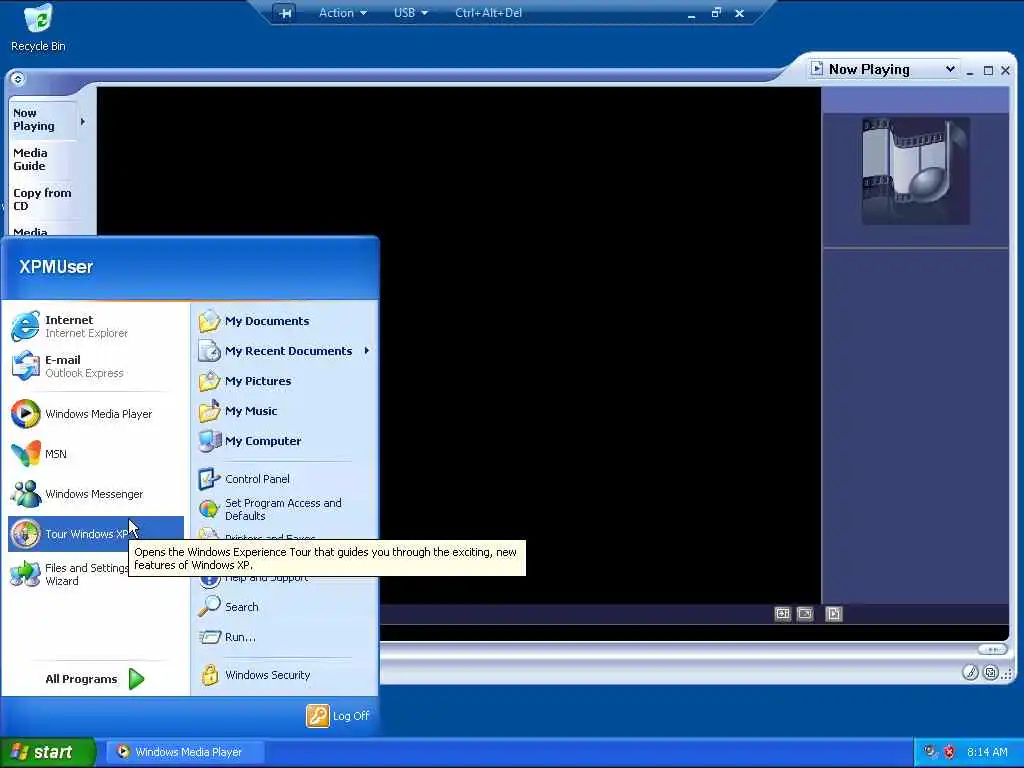Open Set Program Access and Defaults
The image size is (1024, 768).
coord(285,509)
